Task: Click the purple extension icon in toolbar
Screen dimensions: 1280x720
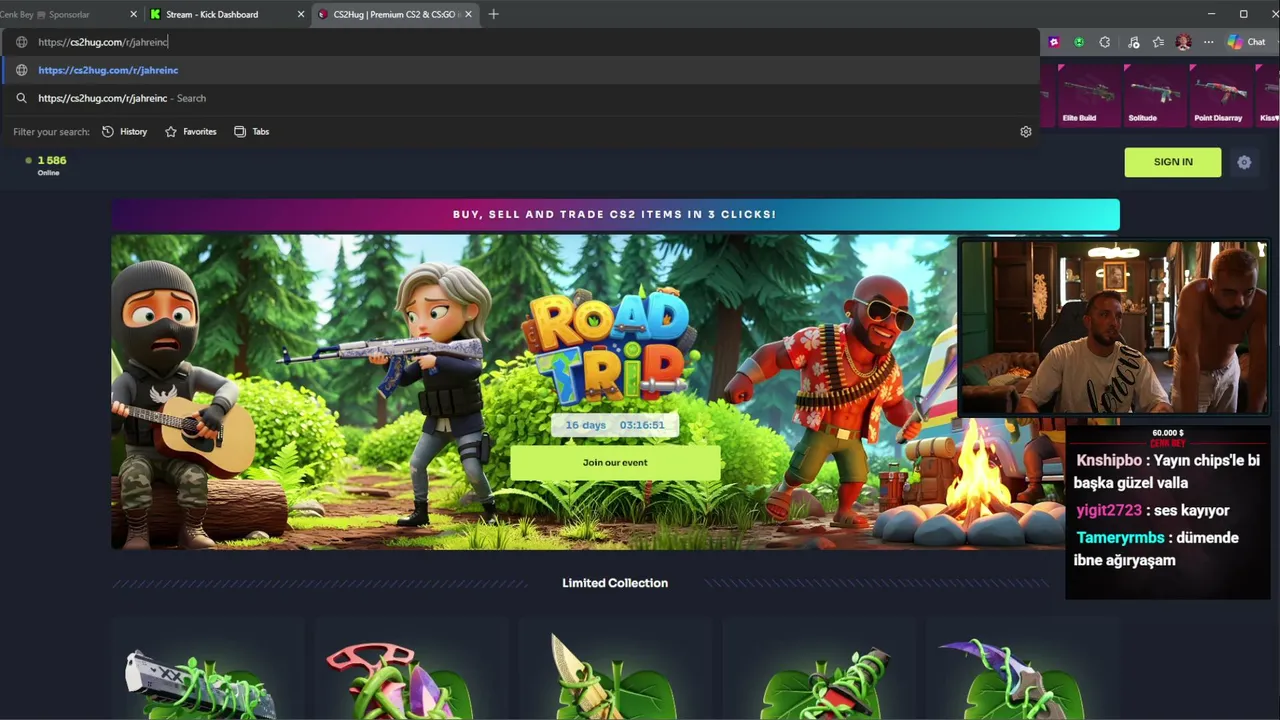Action: (x=1053, y=42)
